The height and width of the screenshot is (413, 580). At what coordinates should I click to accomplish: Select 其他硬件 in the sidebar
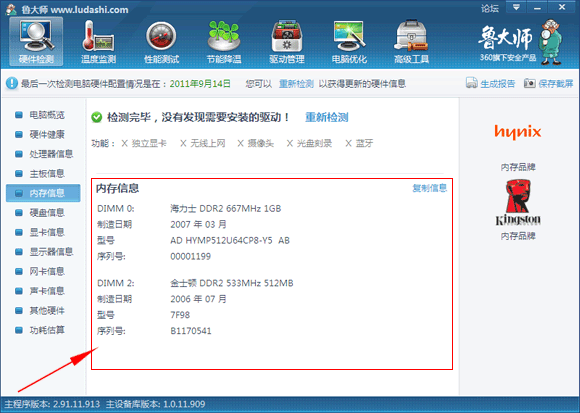[x=43, y=311]
